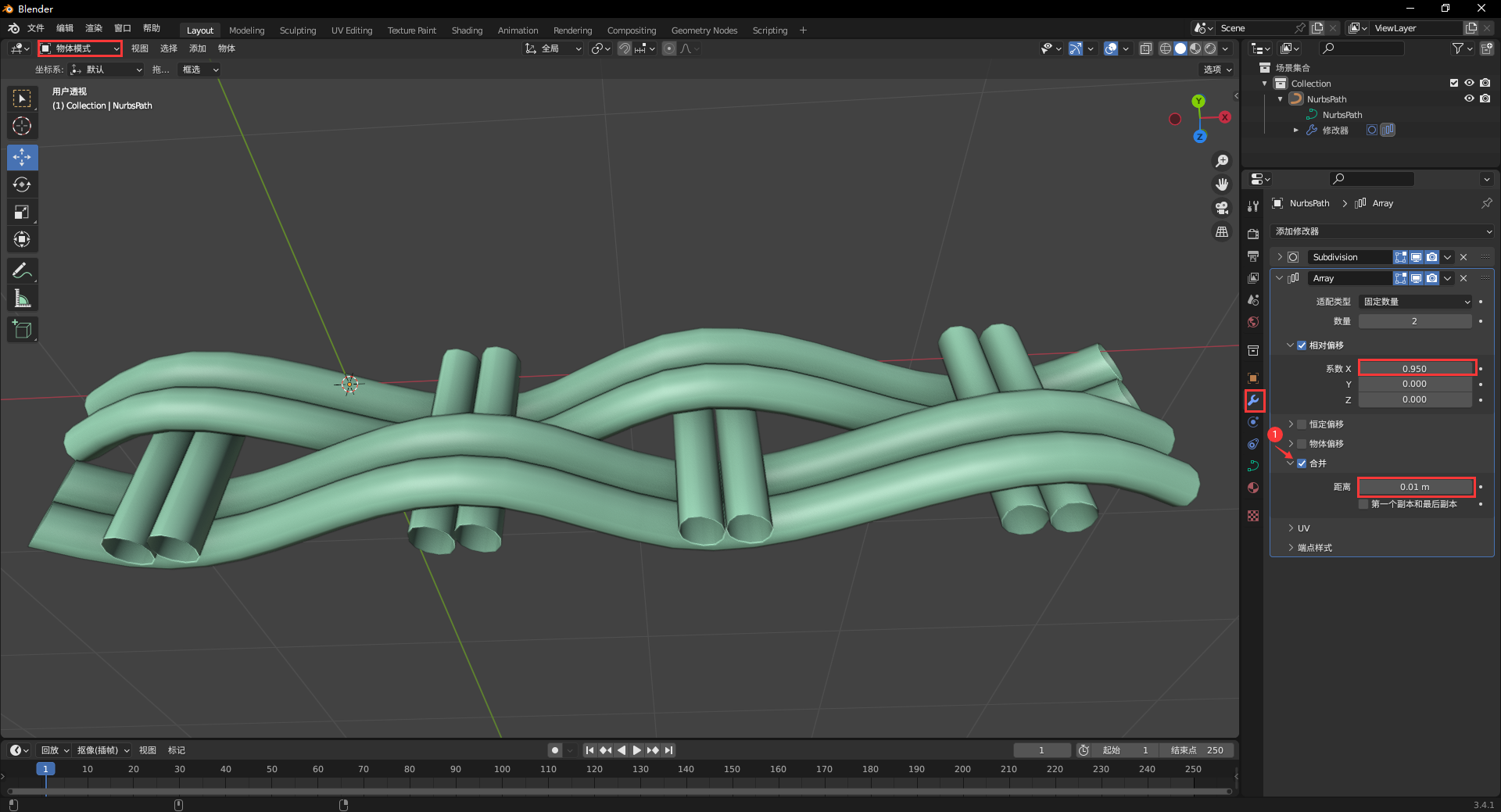This screenshot has height=812, width=1501.
Task: Open the Modifier properties wrench tab
Action: coord(1254,400)
